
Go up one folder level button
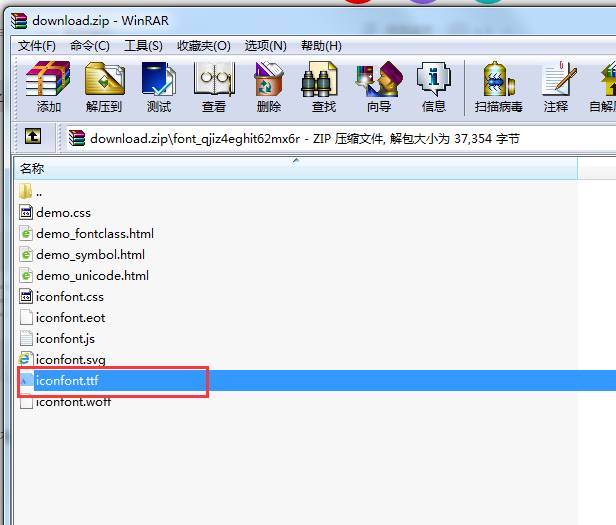point(33,136)
